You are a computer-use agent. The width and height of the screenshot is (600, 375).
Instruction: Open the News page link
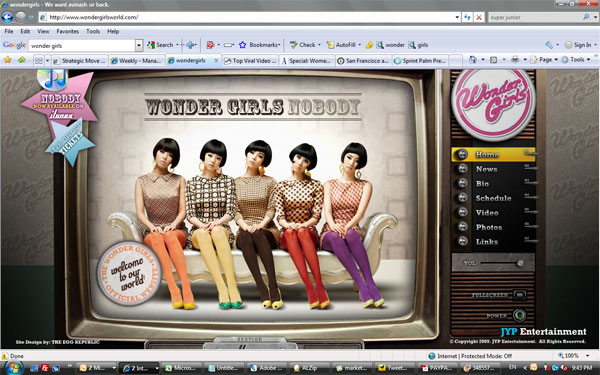coord(486,169)
